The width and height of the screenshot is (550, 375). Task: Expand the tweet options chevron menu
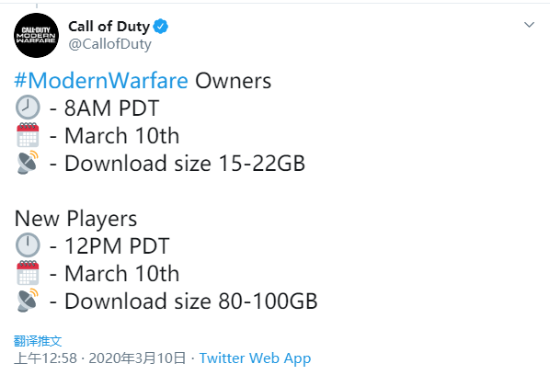(x=529, y=25)
